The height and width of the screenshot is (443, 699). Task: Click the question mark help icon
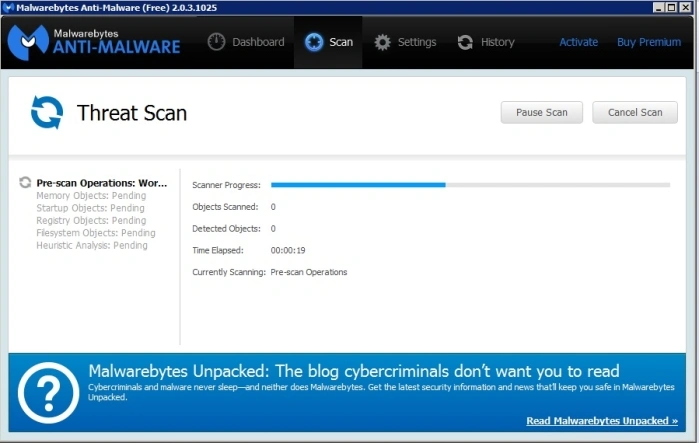point(49,393)
